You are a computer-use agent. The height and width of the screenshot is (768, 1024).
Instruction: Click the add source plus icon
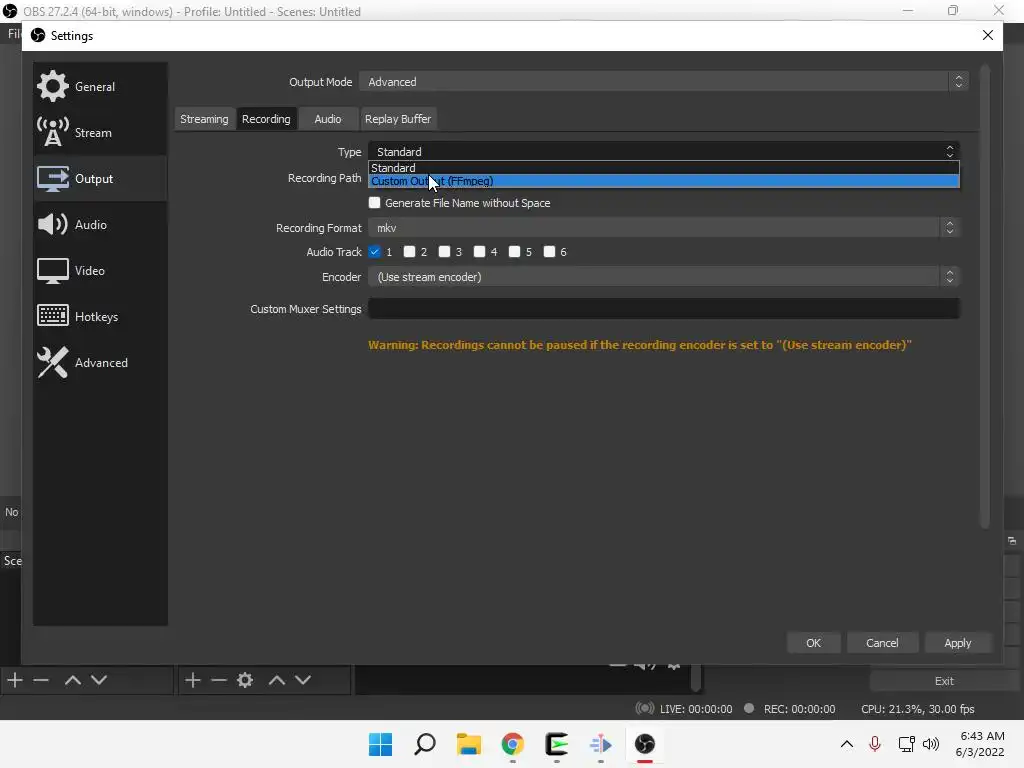[193, 680]
